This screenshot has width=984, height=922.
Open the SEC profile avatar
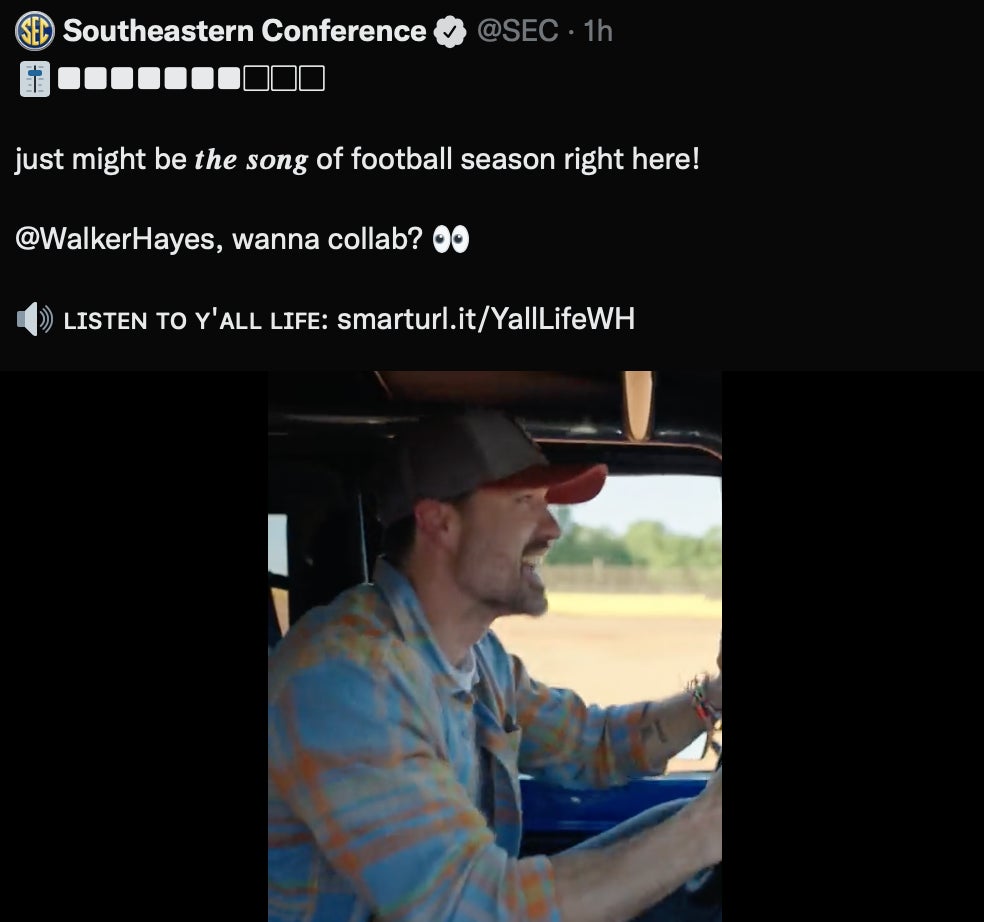[34, 31]
